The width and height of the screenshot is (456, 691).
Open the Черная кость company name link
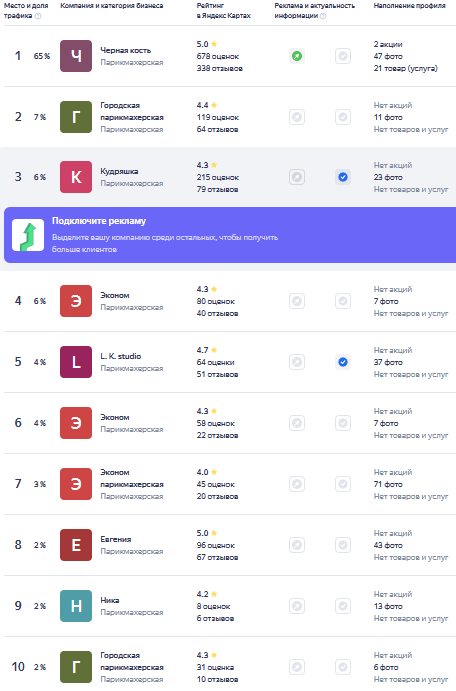point(126,50)
